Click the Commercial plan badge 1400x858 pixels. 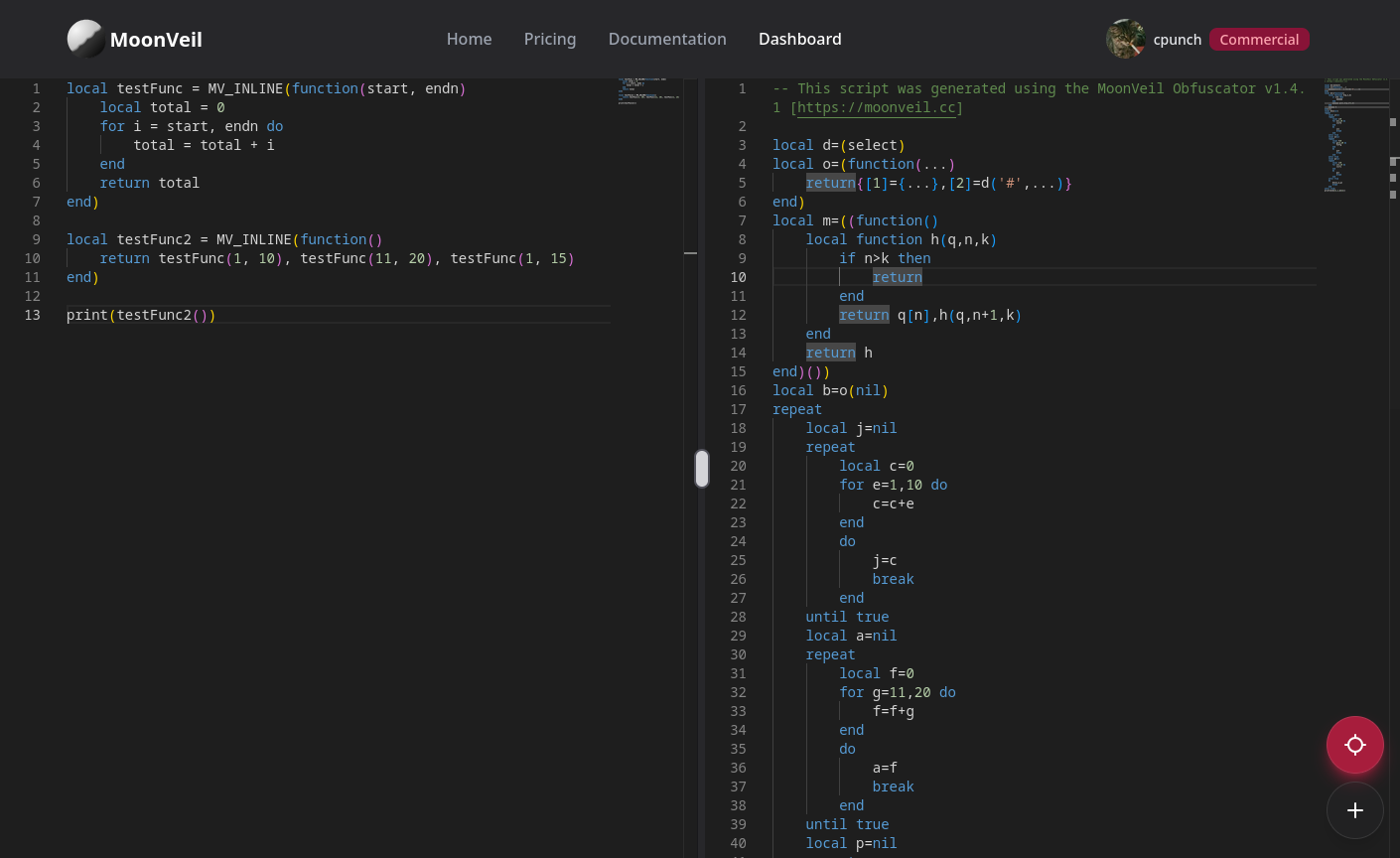click(x=1258, y=40)
